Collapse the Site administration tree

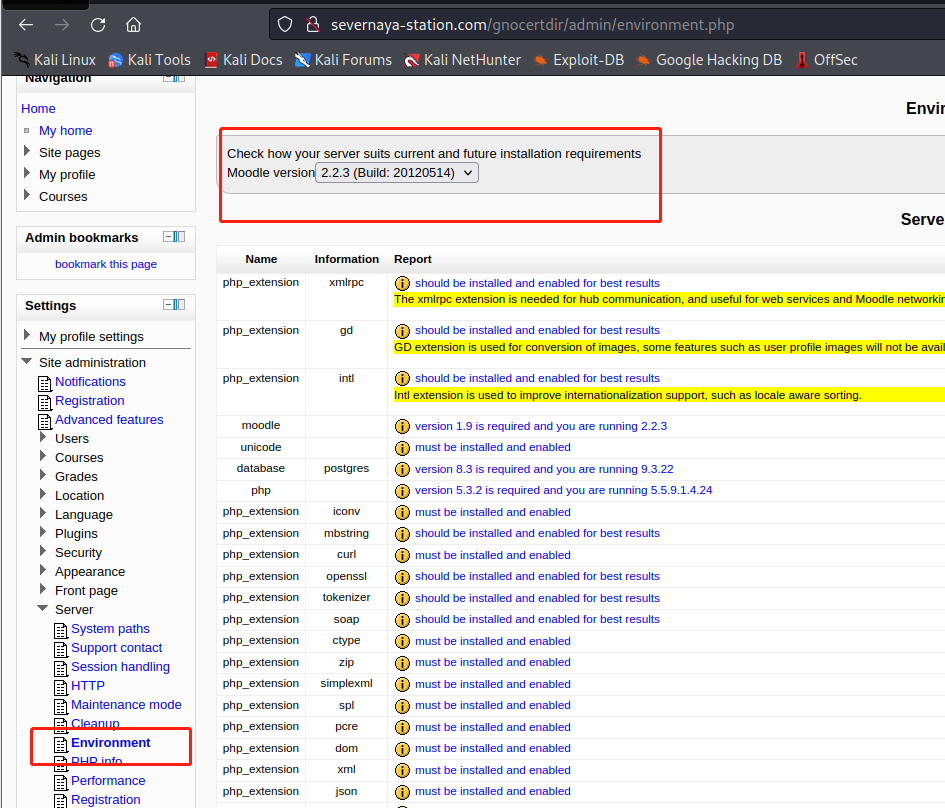(x=27, y=362)
